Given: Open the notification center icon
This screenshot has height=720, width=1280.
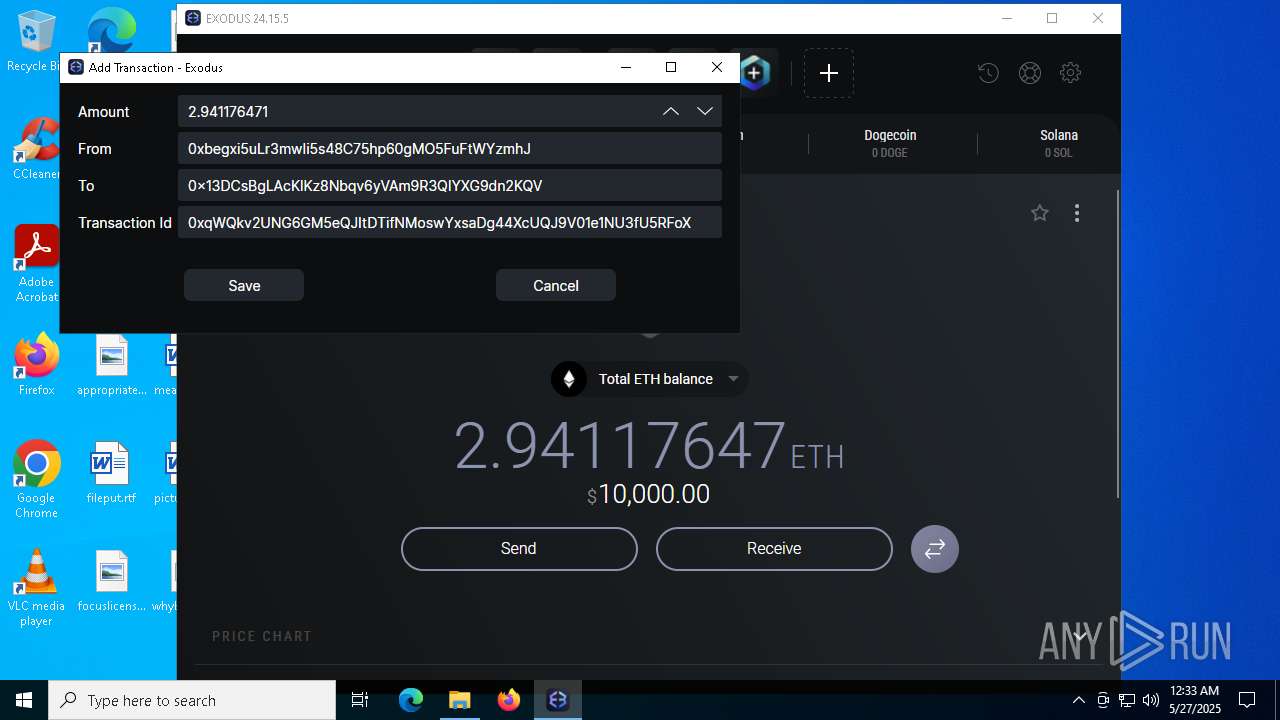Looking at the screenshot, I should click(x=1247, y=700).
